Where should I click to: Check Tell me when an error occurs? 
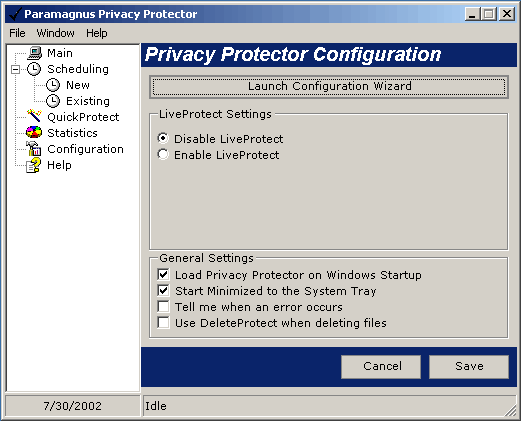click(x=163, y=306)
